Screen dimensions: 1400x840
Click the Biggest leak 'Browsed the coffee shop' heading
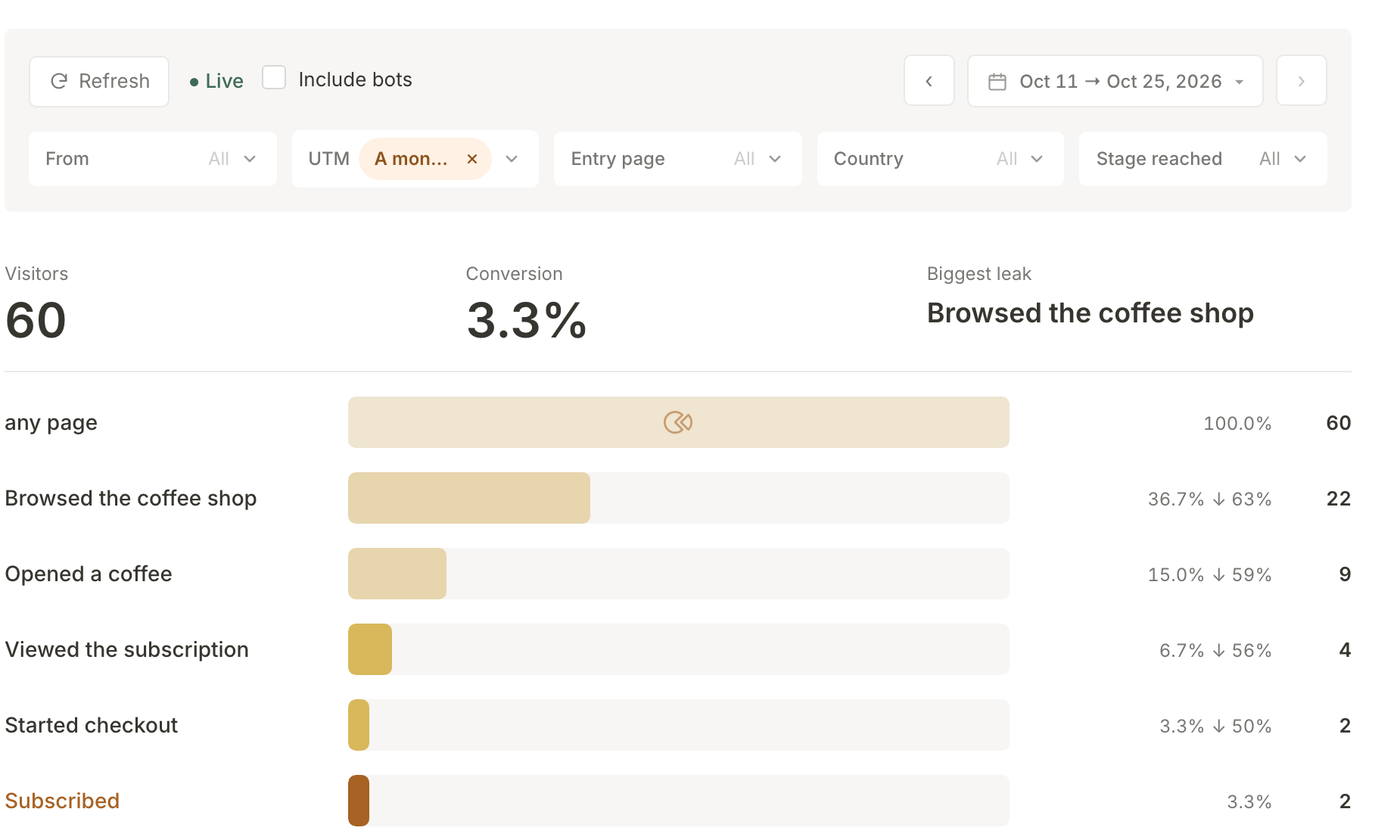1090,313
